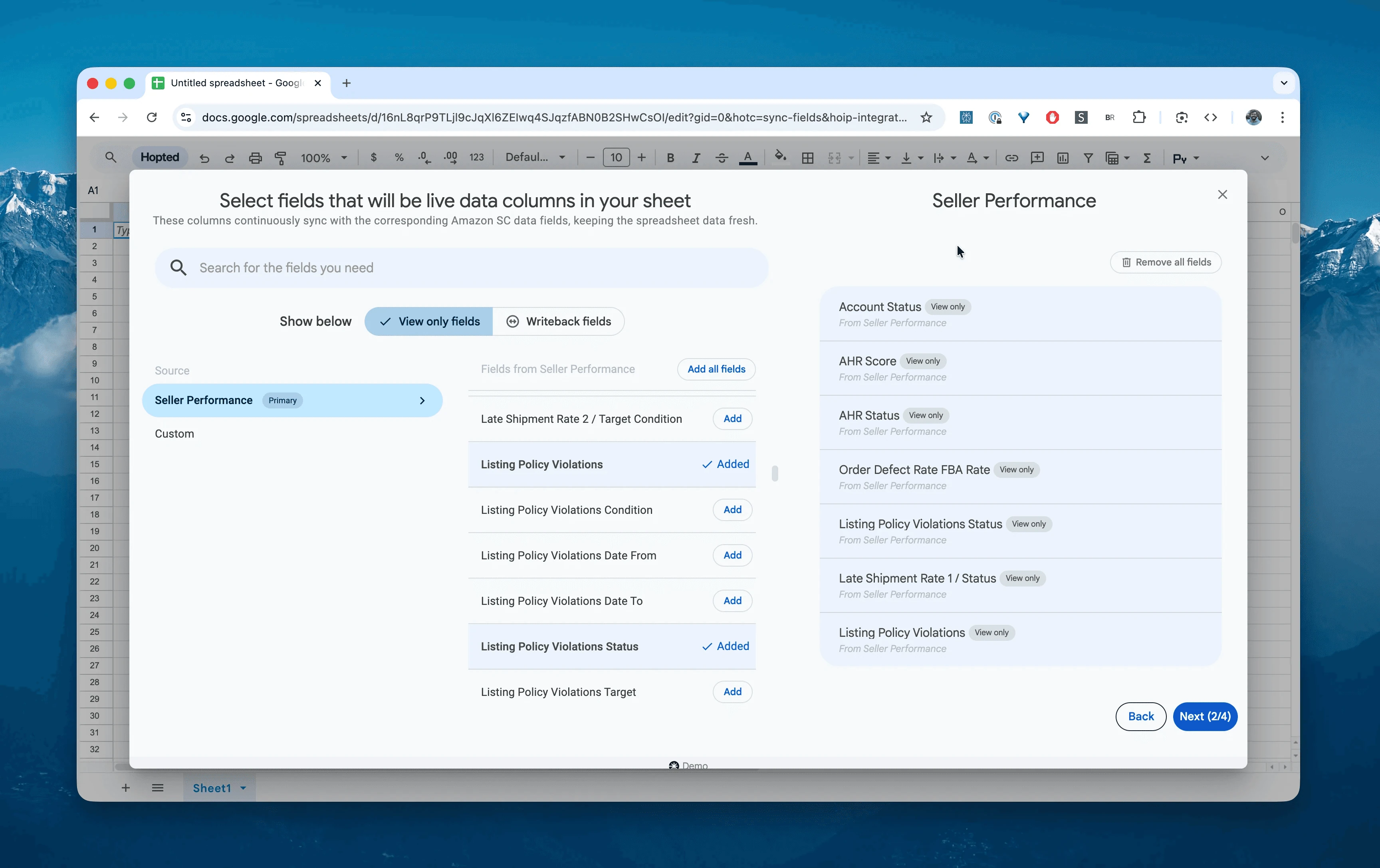Add Listing Policy Violations Target field

(732, 692)
